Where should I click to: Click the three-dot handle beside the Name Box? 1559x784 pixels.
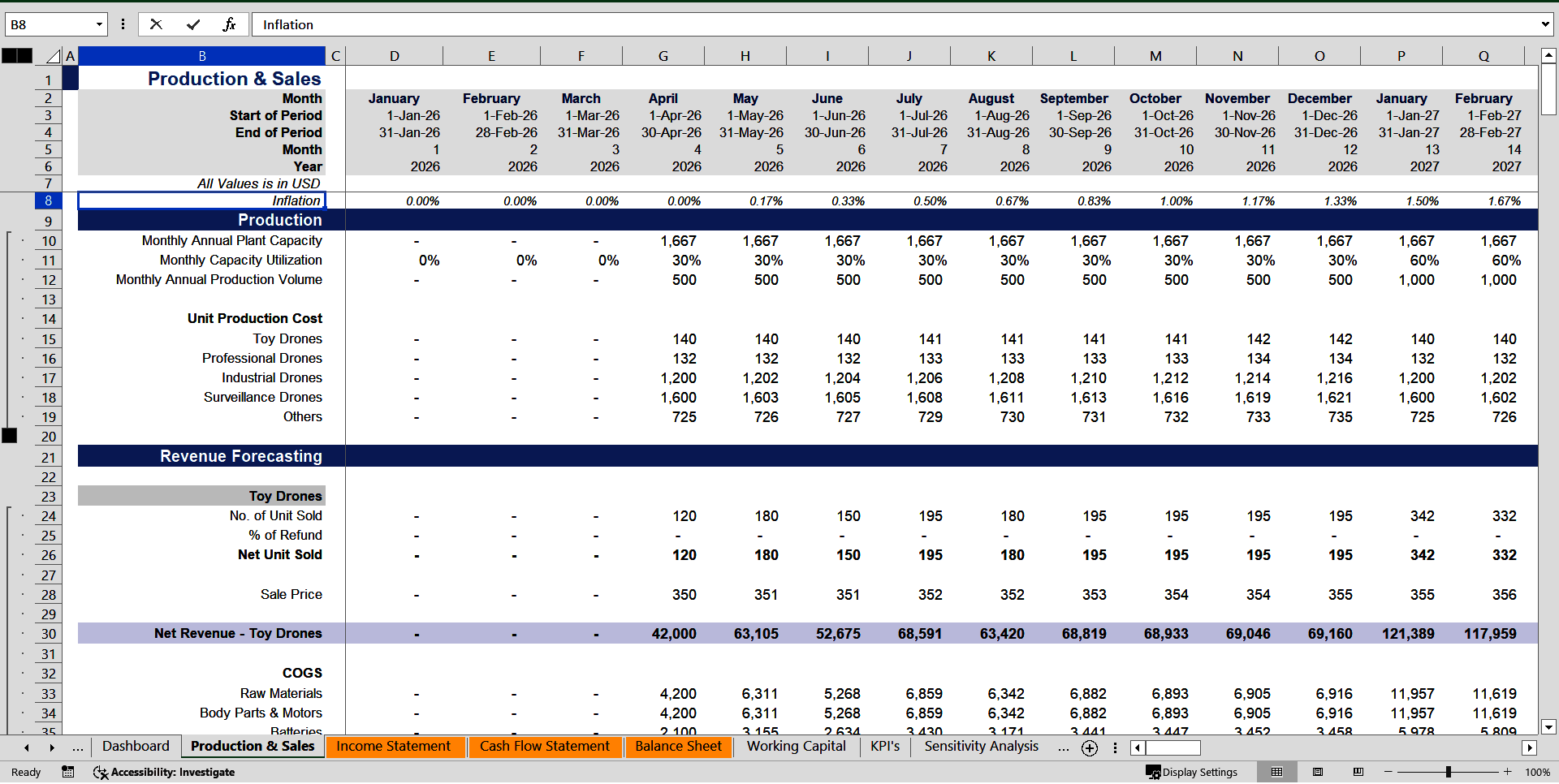123,24
